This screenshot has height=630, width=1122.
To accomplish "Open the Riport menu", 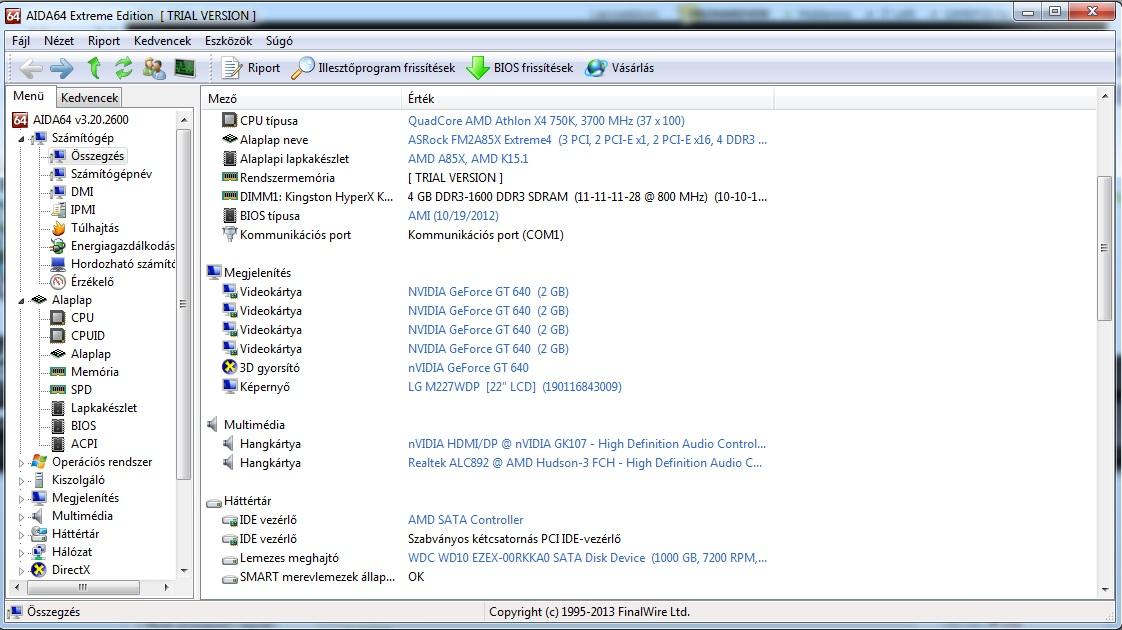I will click(x=104, y=41).
